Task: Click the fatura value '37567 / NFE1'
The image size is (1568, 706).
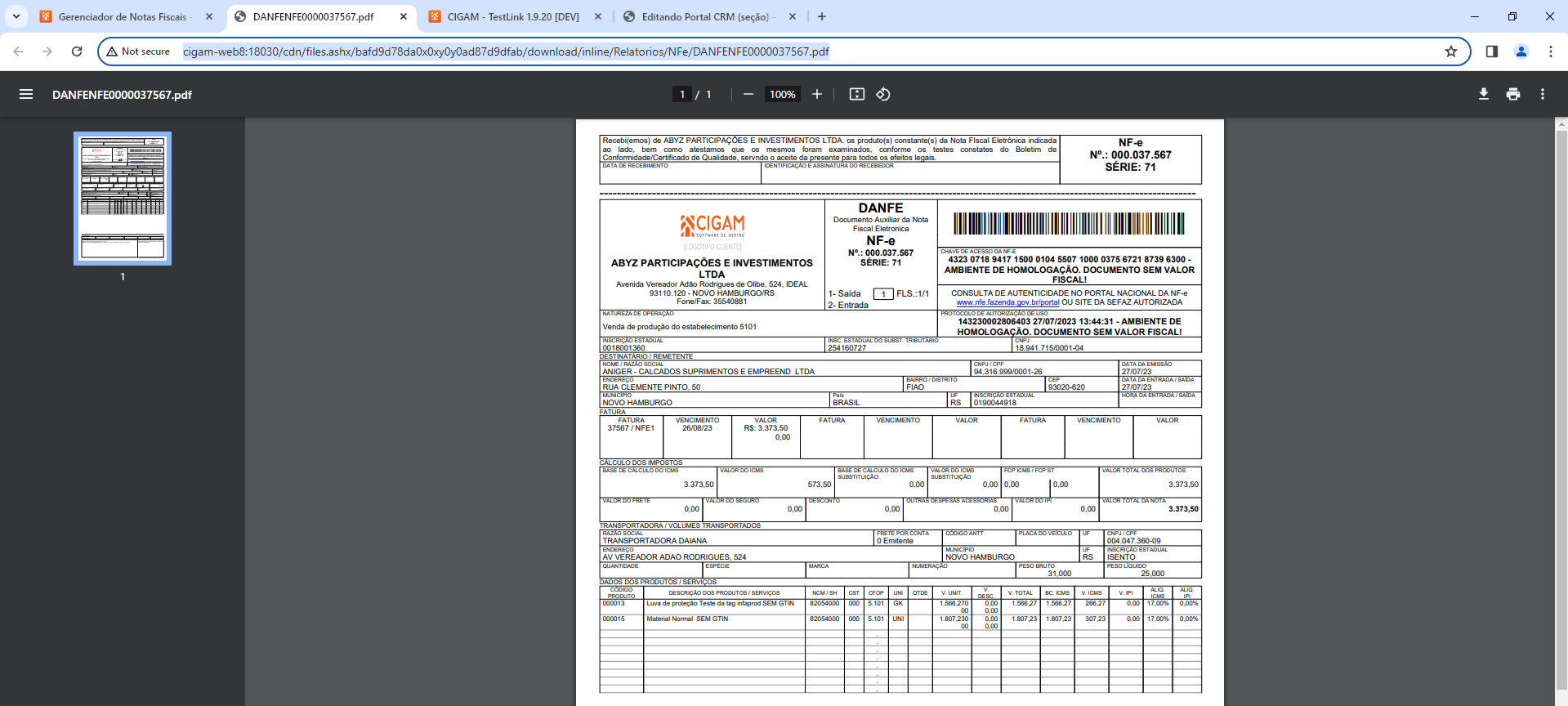Action: (x=631, y=428)
